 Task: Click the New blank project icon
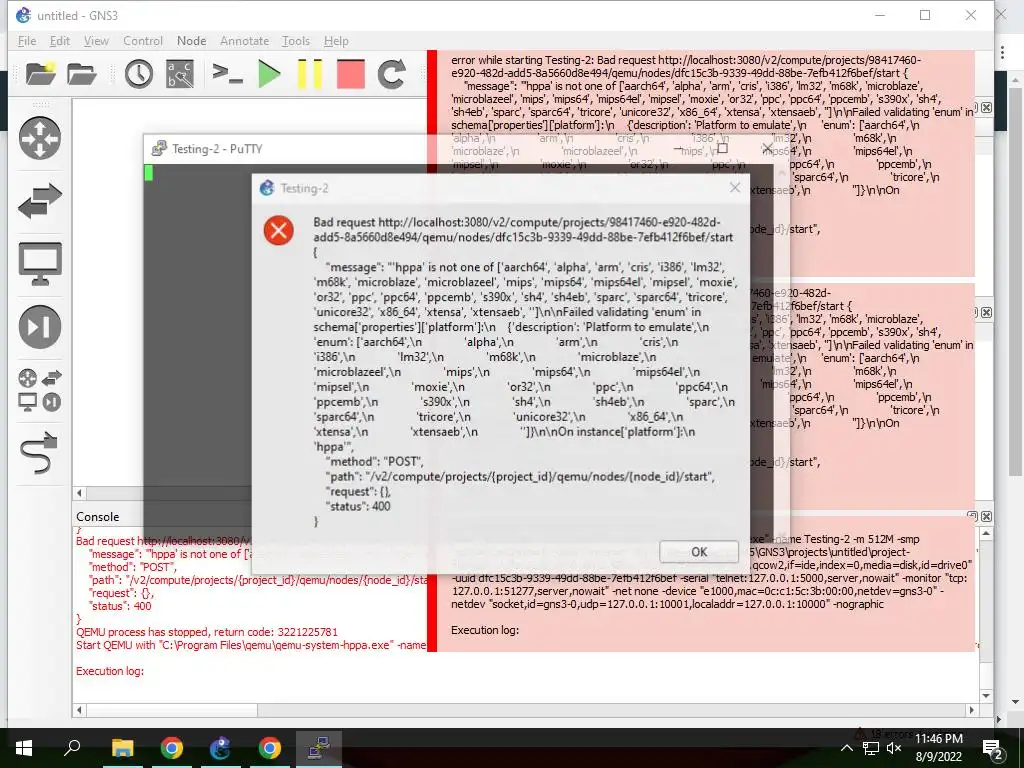(40, 73)
